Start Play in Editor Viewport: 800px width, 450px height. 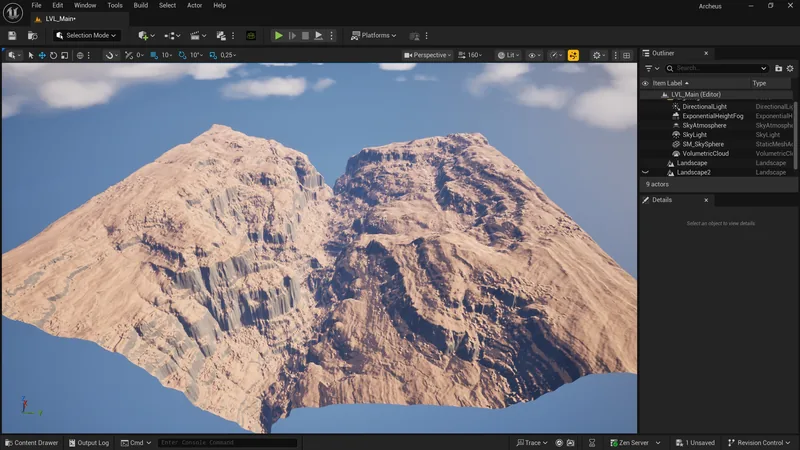[x=279, y=36]
